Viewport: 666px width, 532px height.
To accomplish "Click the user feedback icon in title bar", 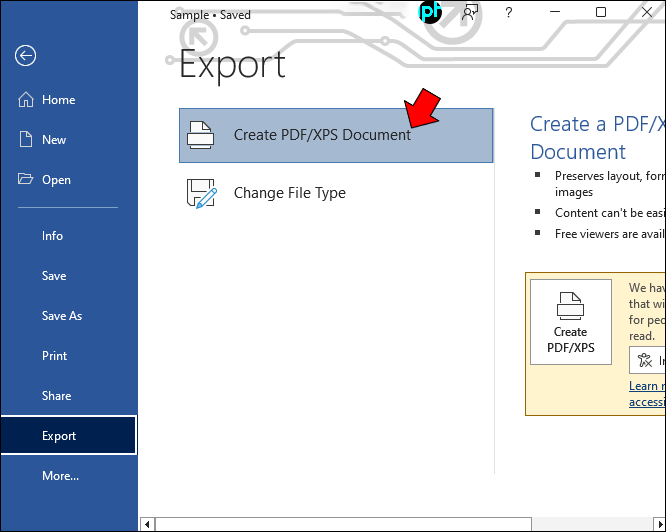I will pos(470,12).
